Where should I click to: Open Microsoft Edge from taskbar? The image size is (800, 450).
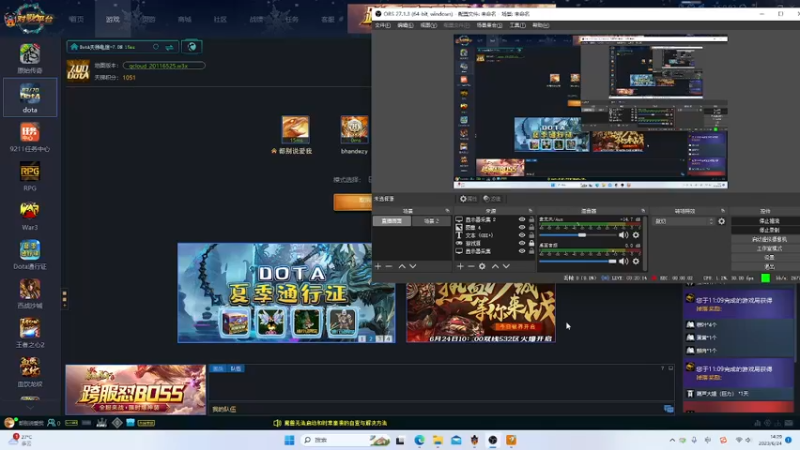tap(419, 440)
